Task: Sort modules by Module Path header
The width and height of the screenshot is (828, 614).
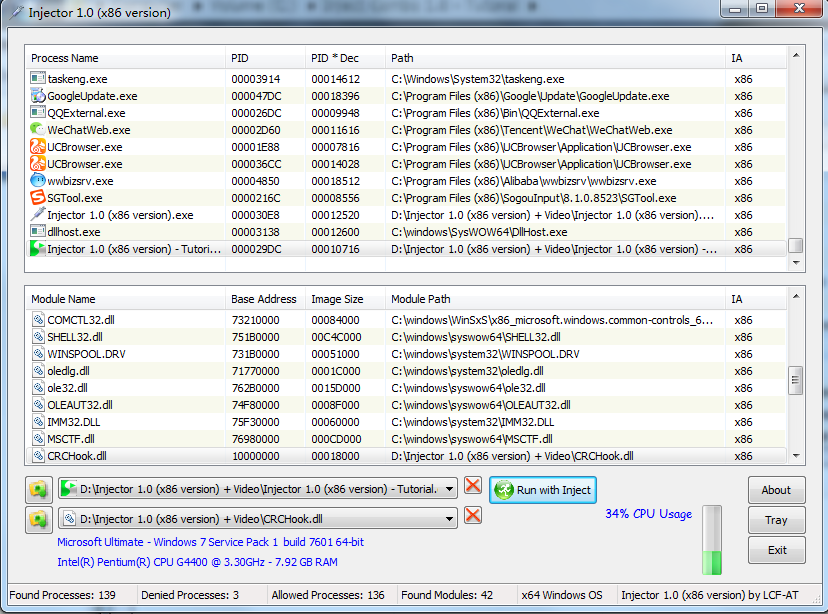Action: tap(555, 299)
